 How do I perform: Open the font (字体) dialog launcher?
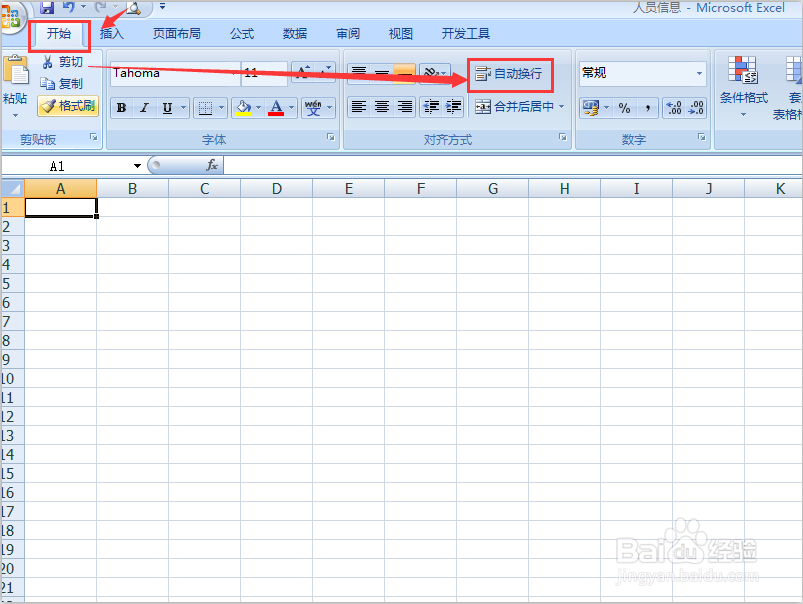[x=331, y=137]
